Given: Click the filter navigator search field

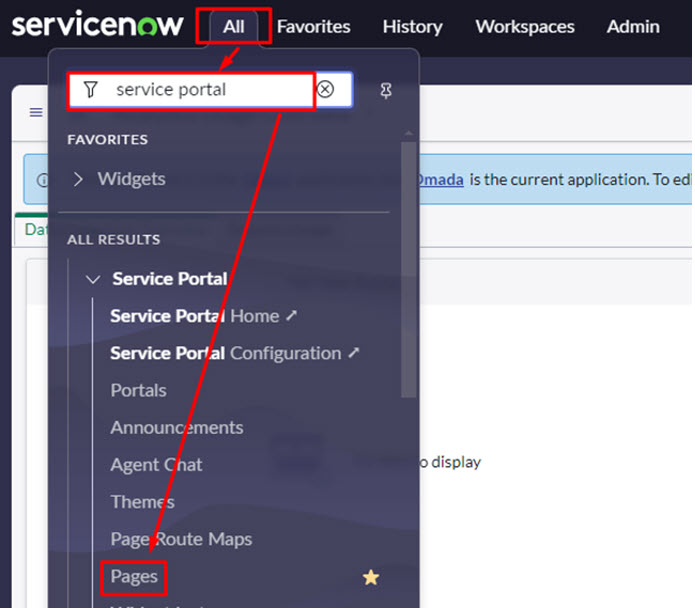Looking at the screenshot, I should coord(211,90).
